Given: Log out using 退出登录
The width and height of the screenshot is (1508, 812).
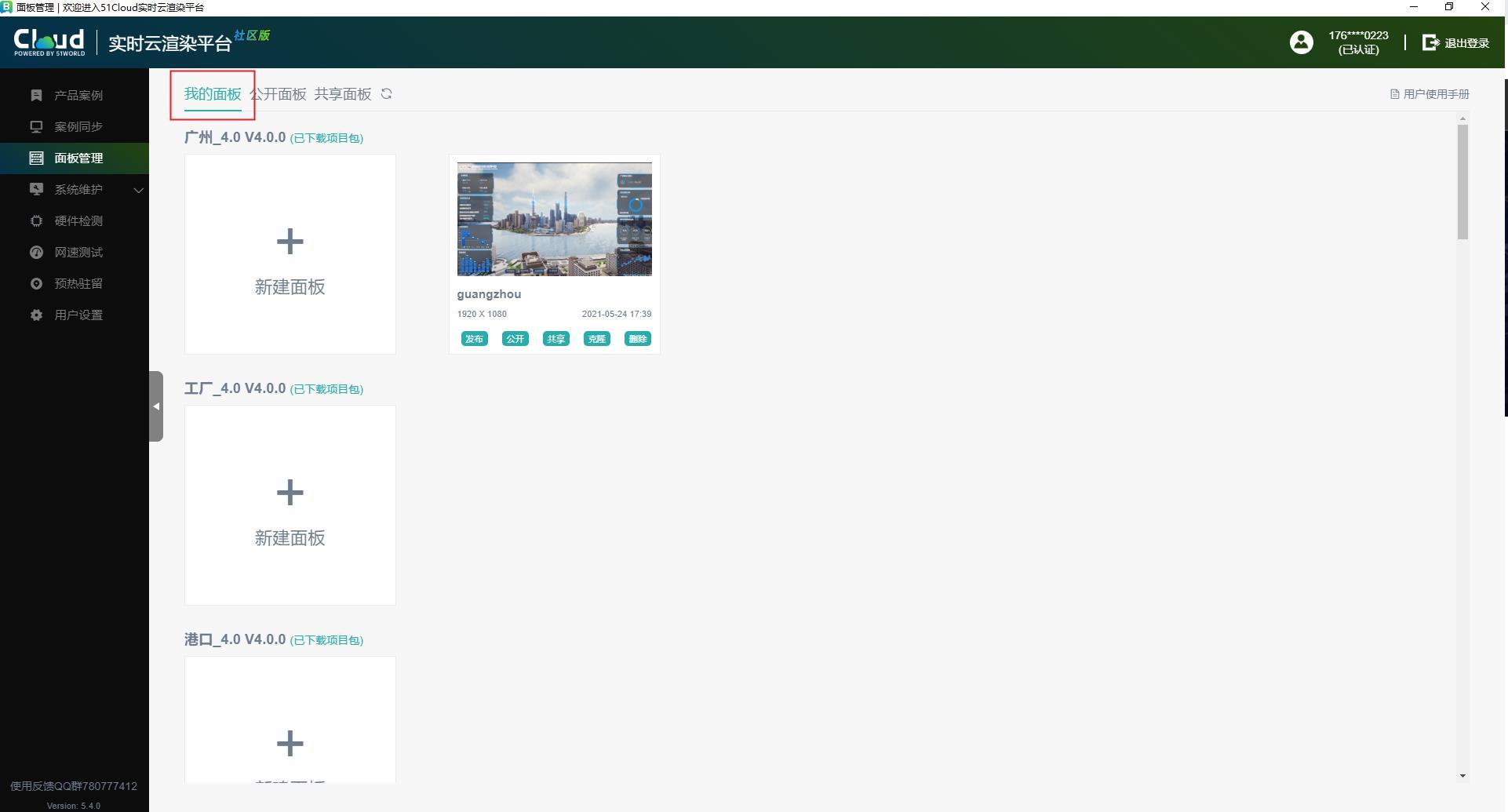Looking at the screenshot, I should (x=1455, y=42).
